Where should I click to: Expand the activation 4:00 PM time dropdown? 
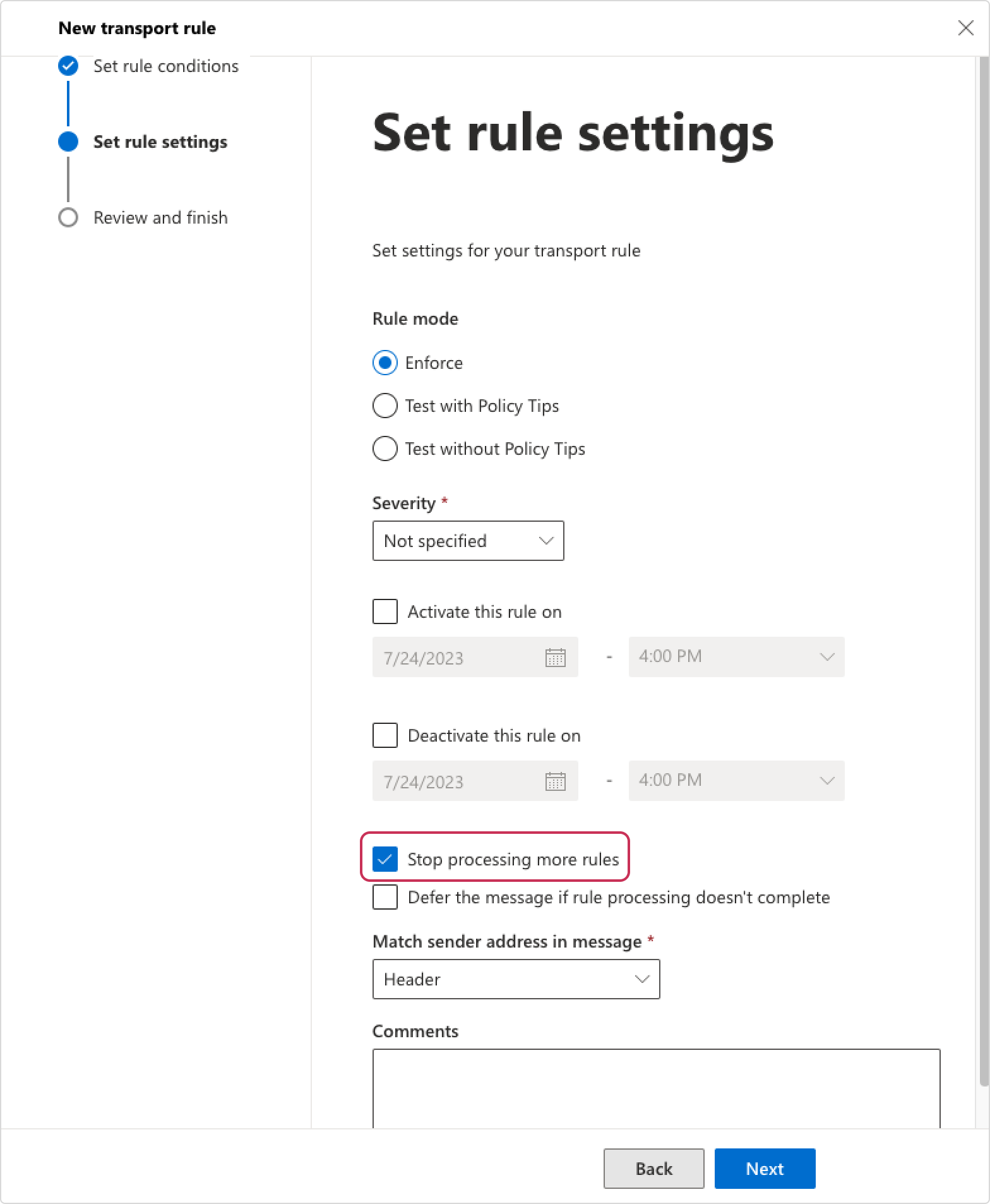(x=736, y=657)
